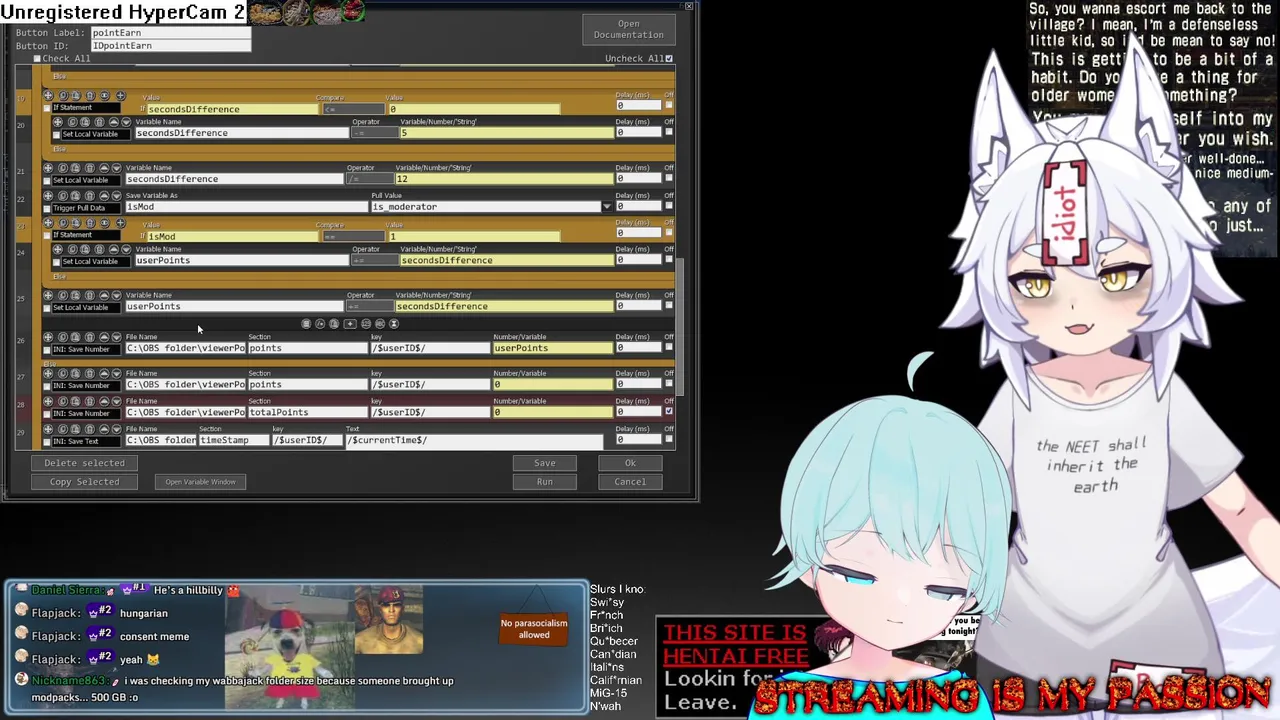Viewport: 1280px width, 720px height.
Task: Click the Open Variable Window button
Action: (200, 482)
